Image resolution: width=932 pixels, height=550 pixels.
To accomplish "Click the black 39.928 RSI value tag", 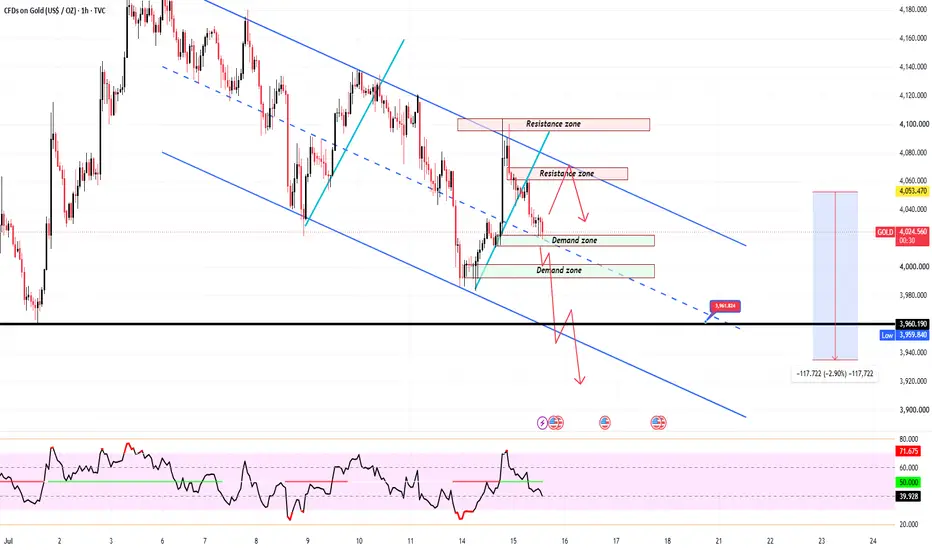I will pyautogui.click(x=909, y=496).
